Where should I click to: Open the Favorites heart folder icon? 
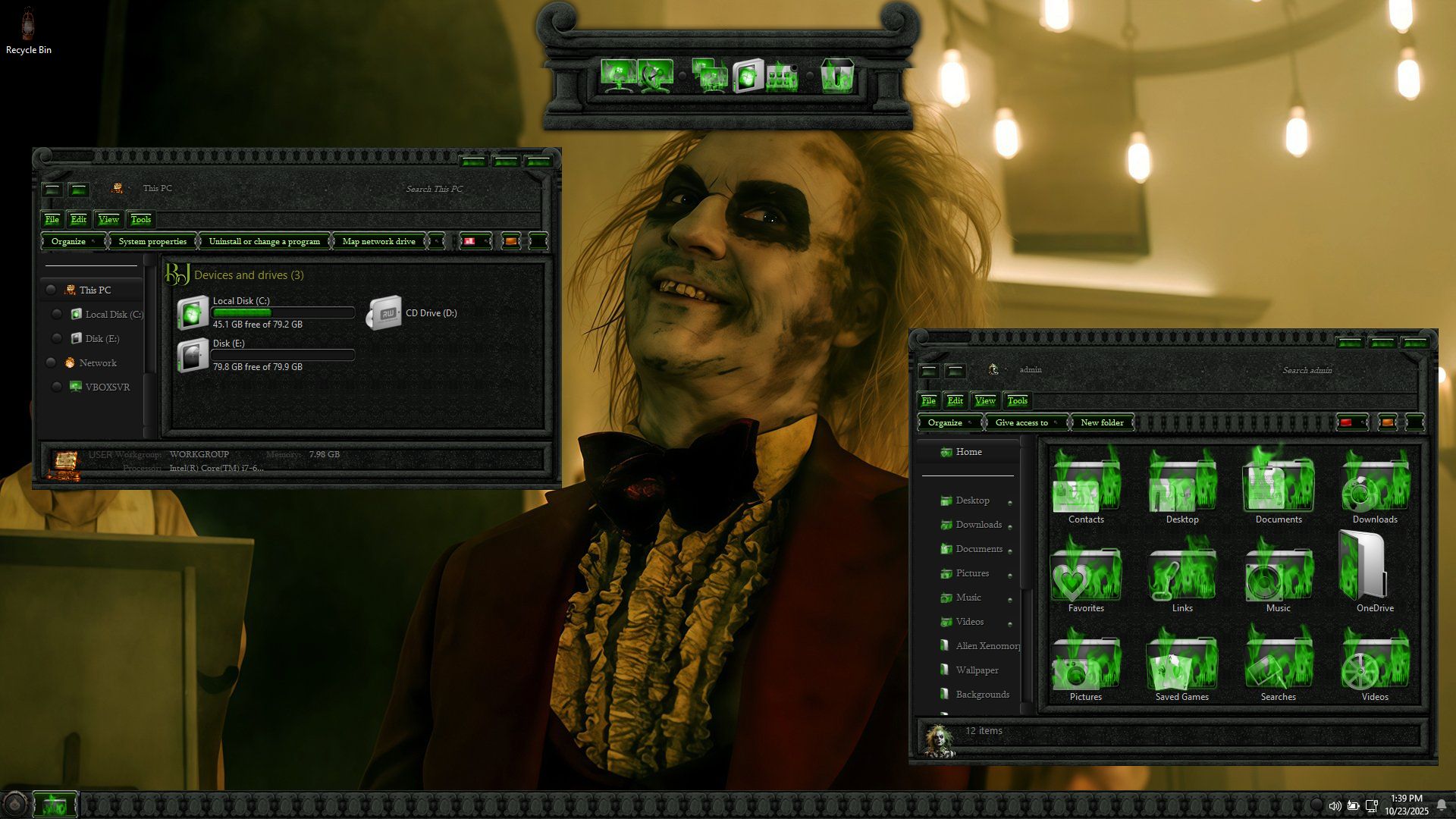(x=1085, y=574)
